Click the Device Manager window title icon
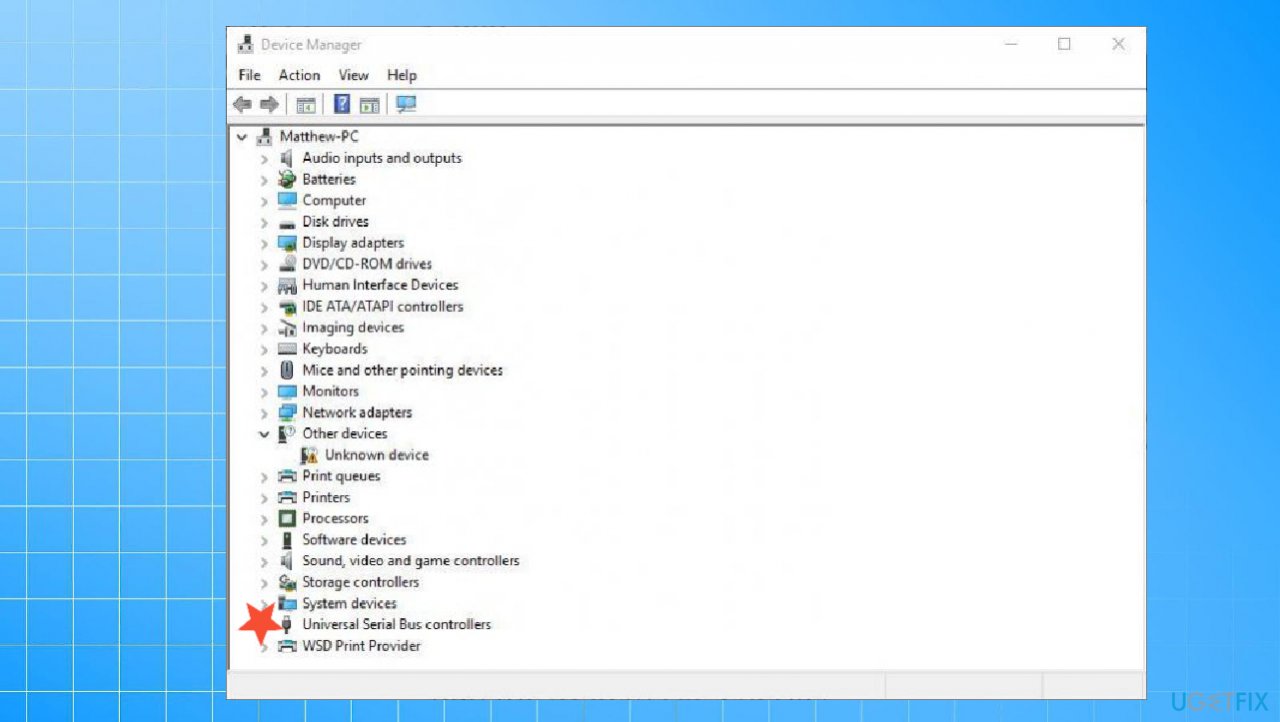Viewport: 1280px width, 722px height. tap(245, 43)
